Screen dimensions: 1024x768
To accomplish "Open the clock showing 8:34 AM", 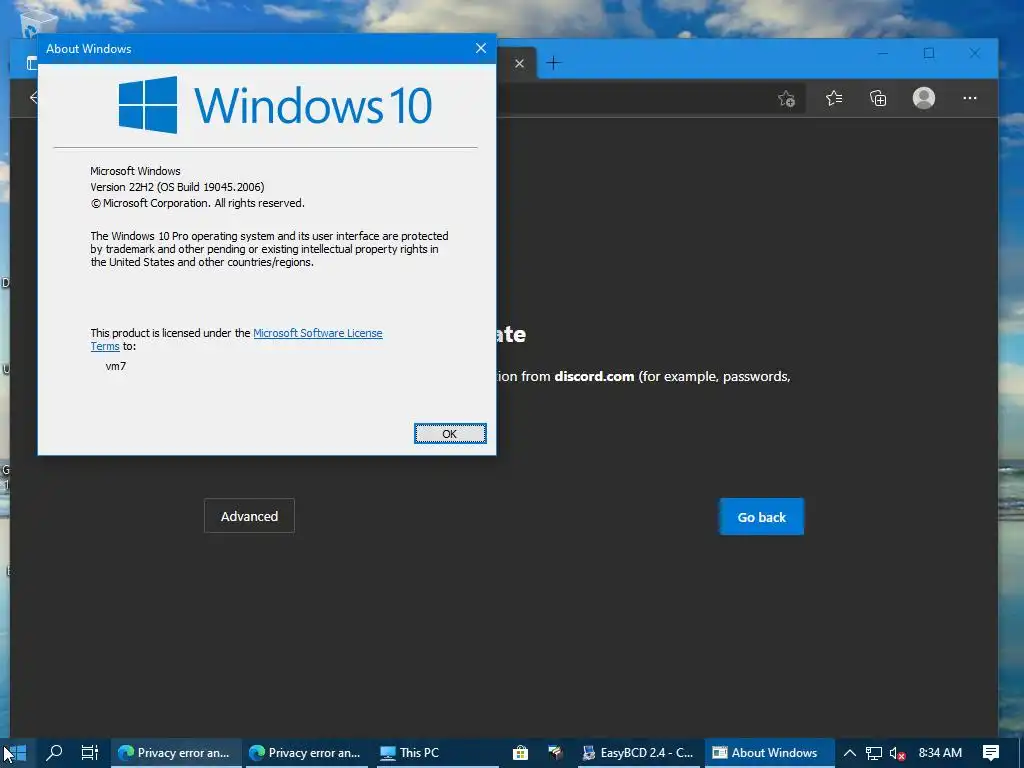I will [x=940, y=753].
